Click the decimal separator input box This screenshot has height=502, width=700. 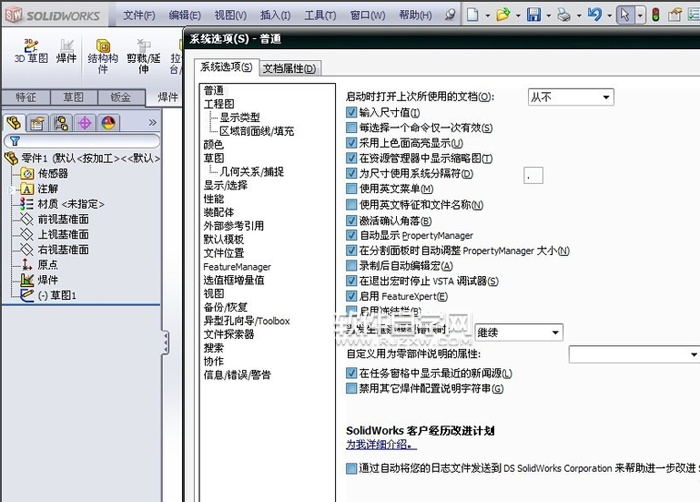pyautogui.click(x=533, y=175)
